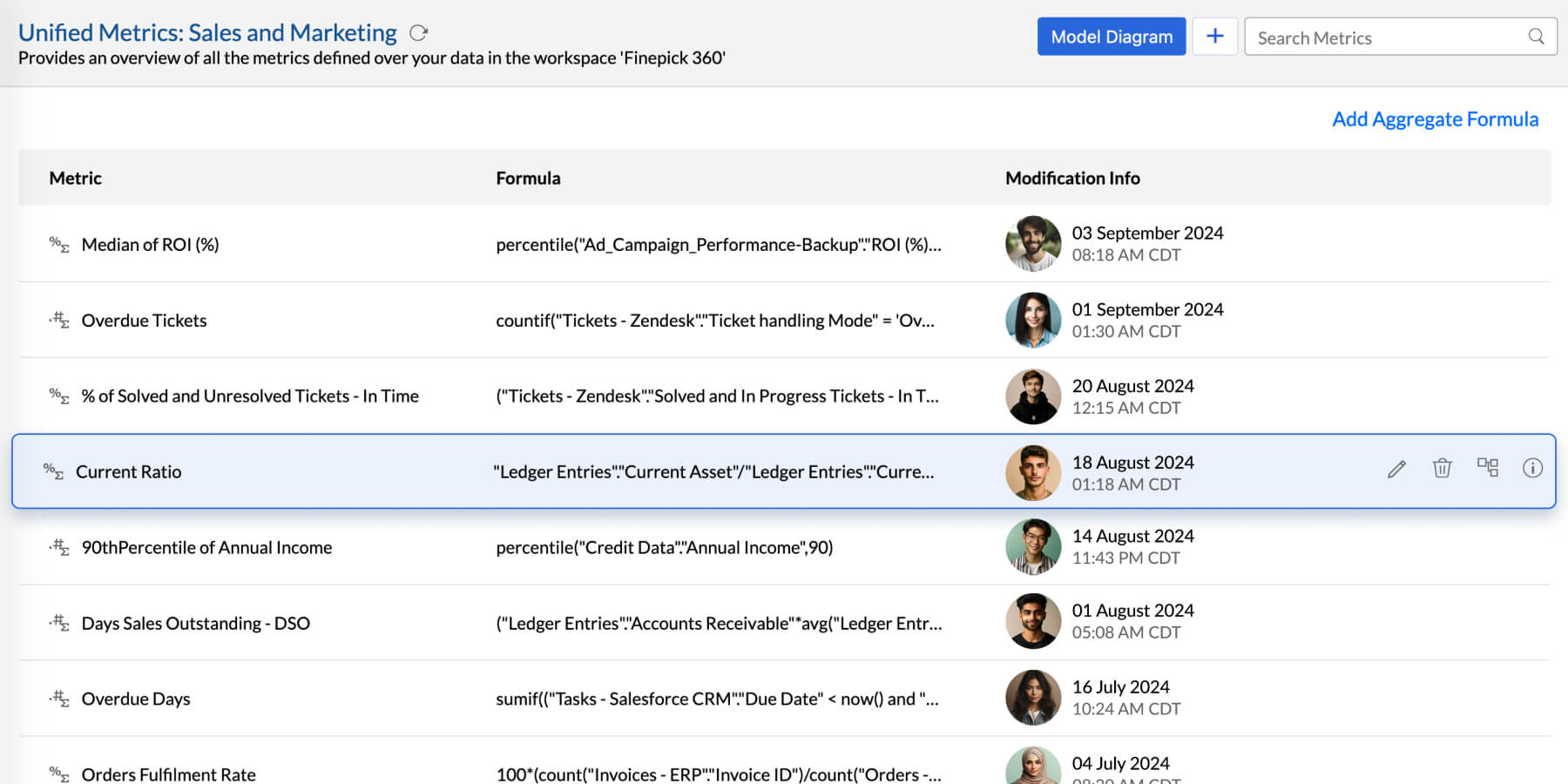Screen dimensions: 1568x784
Task: Click the number icon beside Overdue Tickets
Action: [58, 320]
